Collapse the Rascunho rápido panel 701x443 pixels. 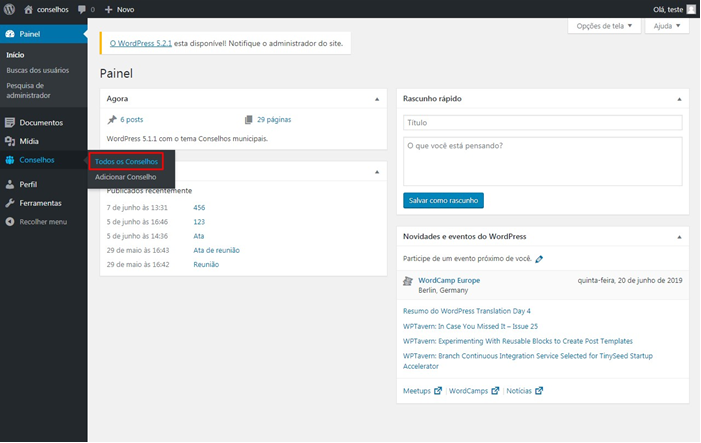(x=679, y=99)
